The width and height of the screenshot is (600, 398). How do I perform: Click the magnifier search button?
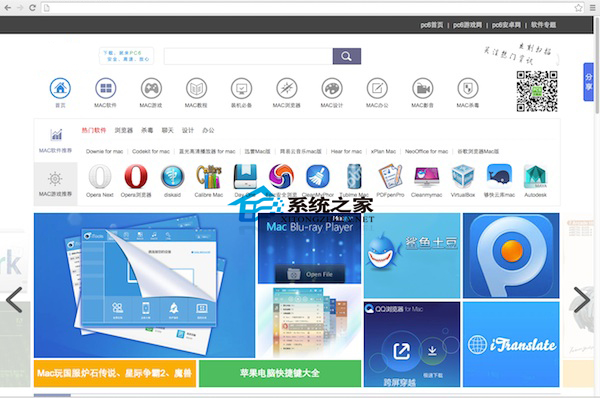point(347,56)
